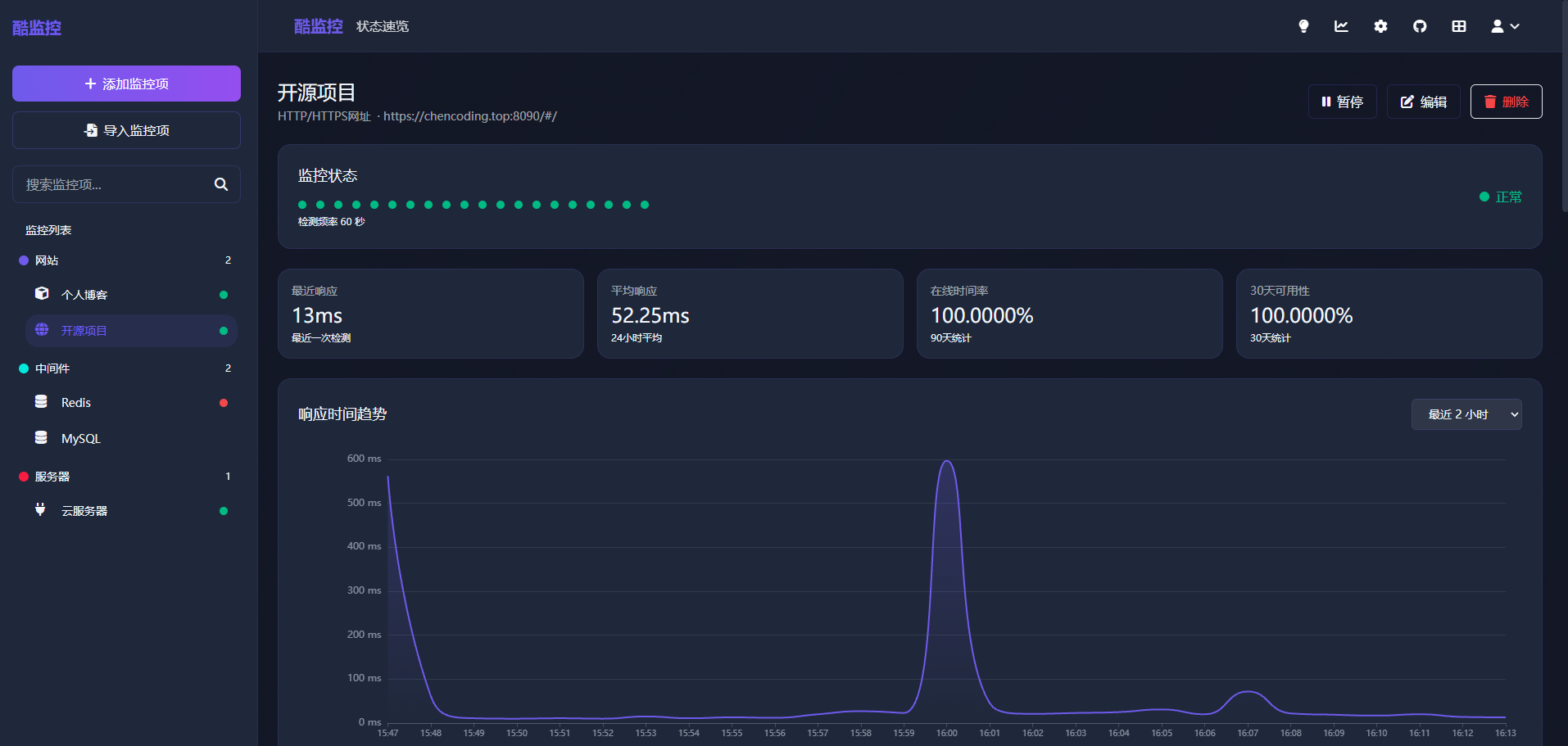Open the 最近 2 小时 time range dropdown
This screenshot has width=1568, height=746.
point(1466,414)
